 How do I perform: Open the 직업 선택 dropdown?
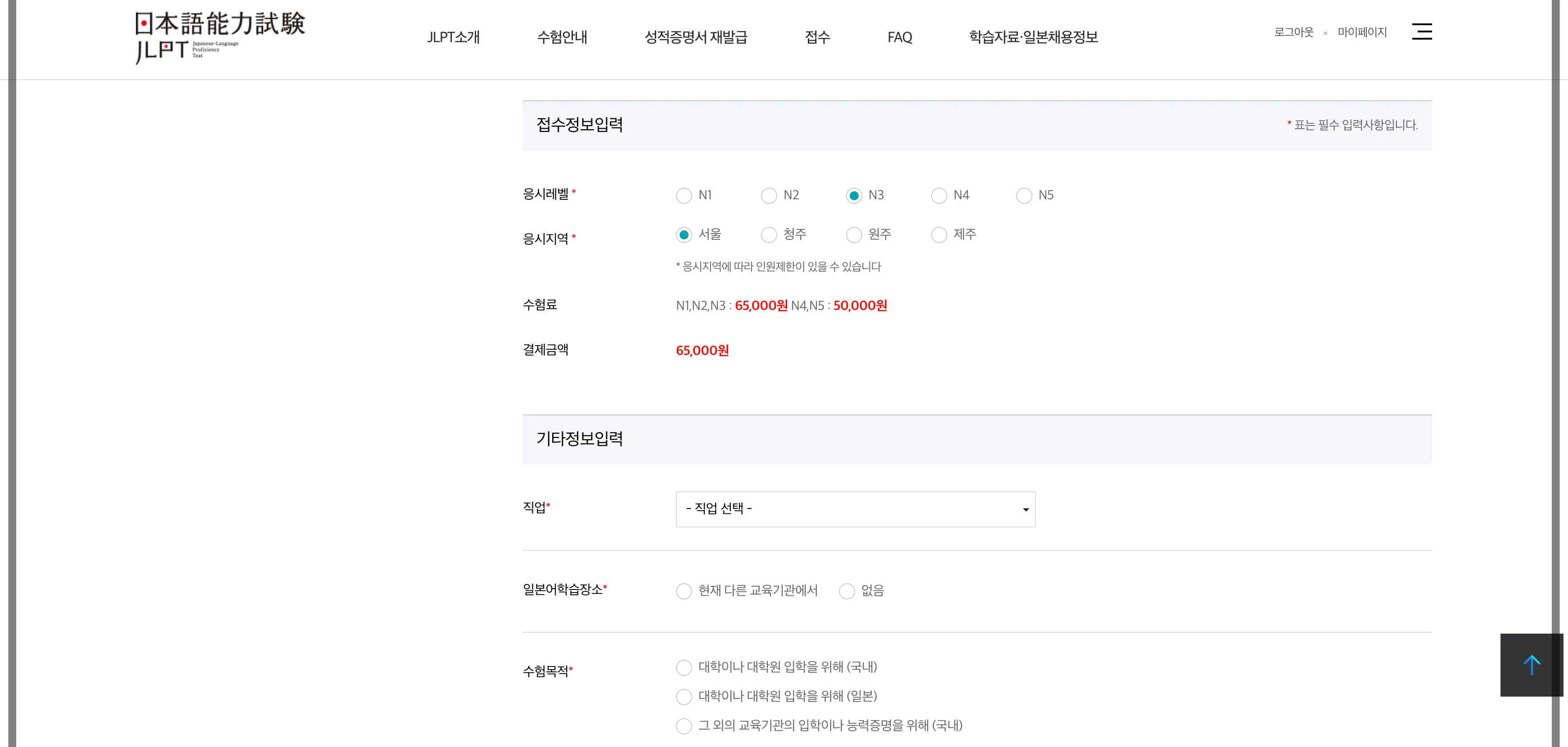855,509
